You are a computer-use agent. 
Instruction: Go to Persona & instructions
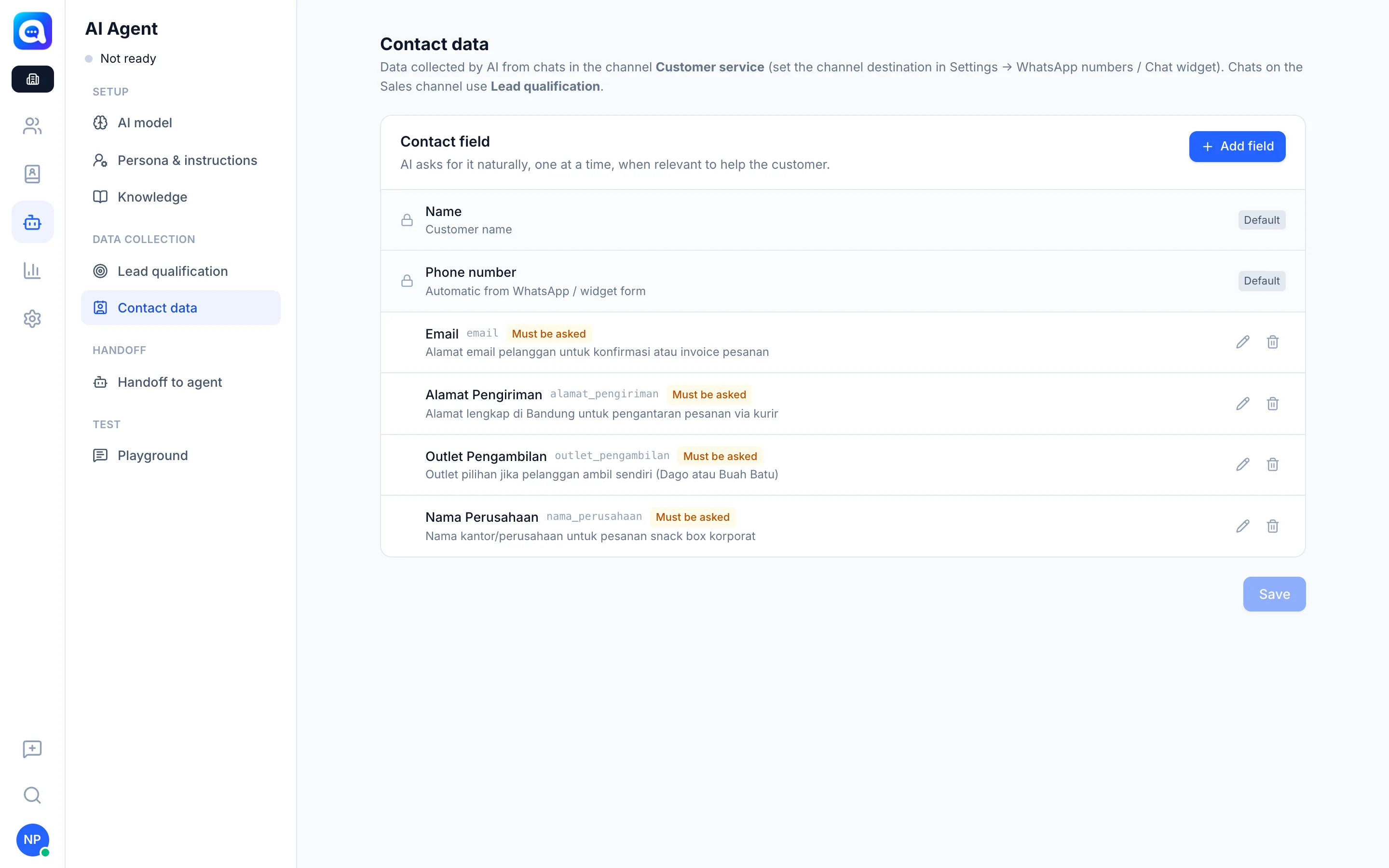point(181,160)
